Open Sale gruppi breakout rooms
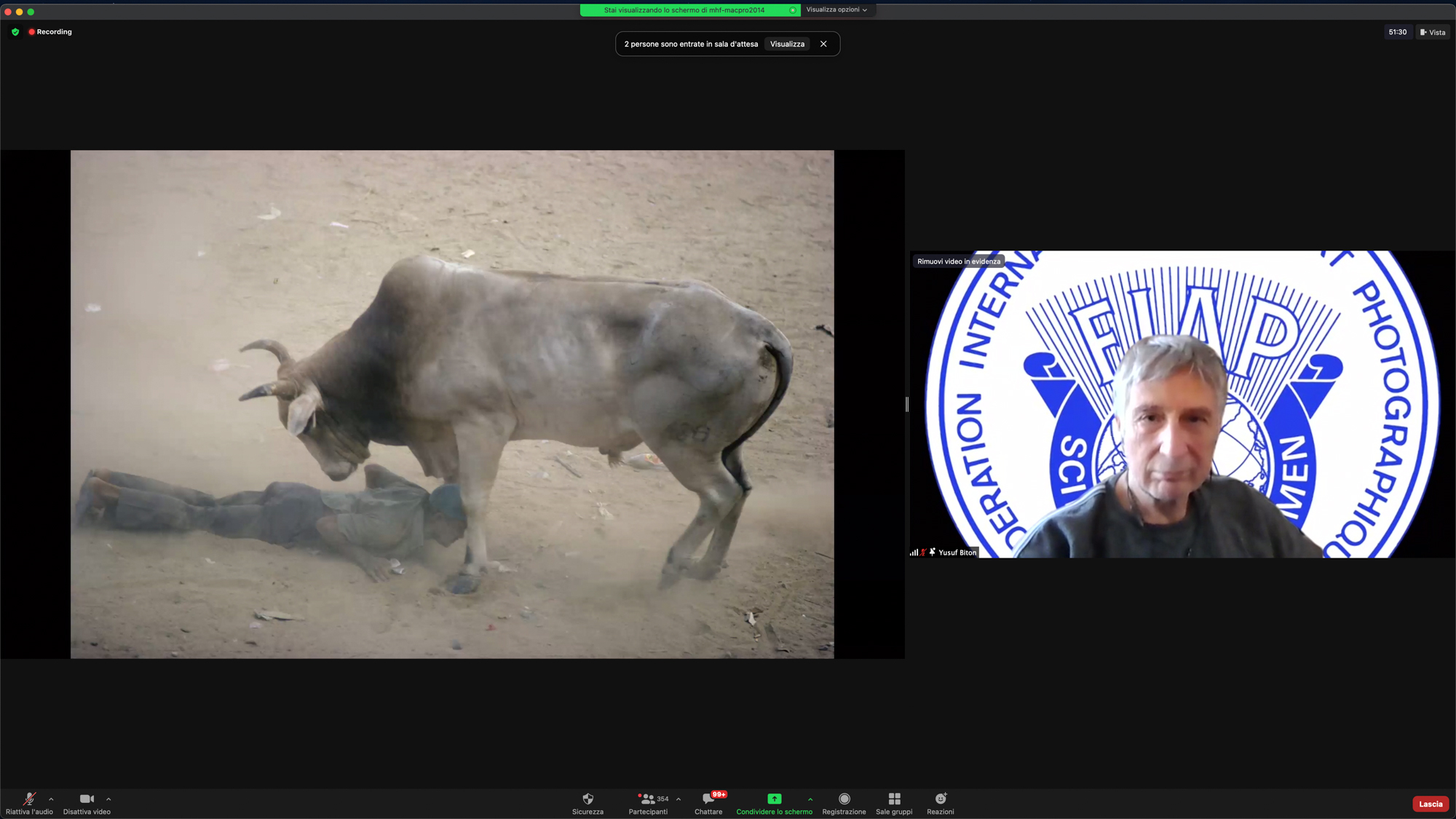The width and height of the screenshot is (1456, 819). [x=894, y=799]
